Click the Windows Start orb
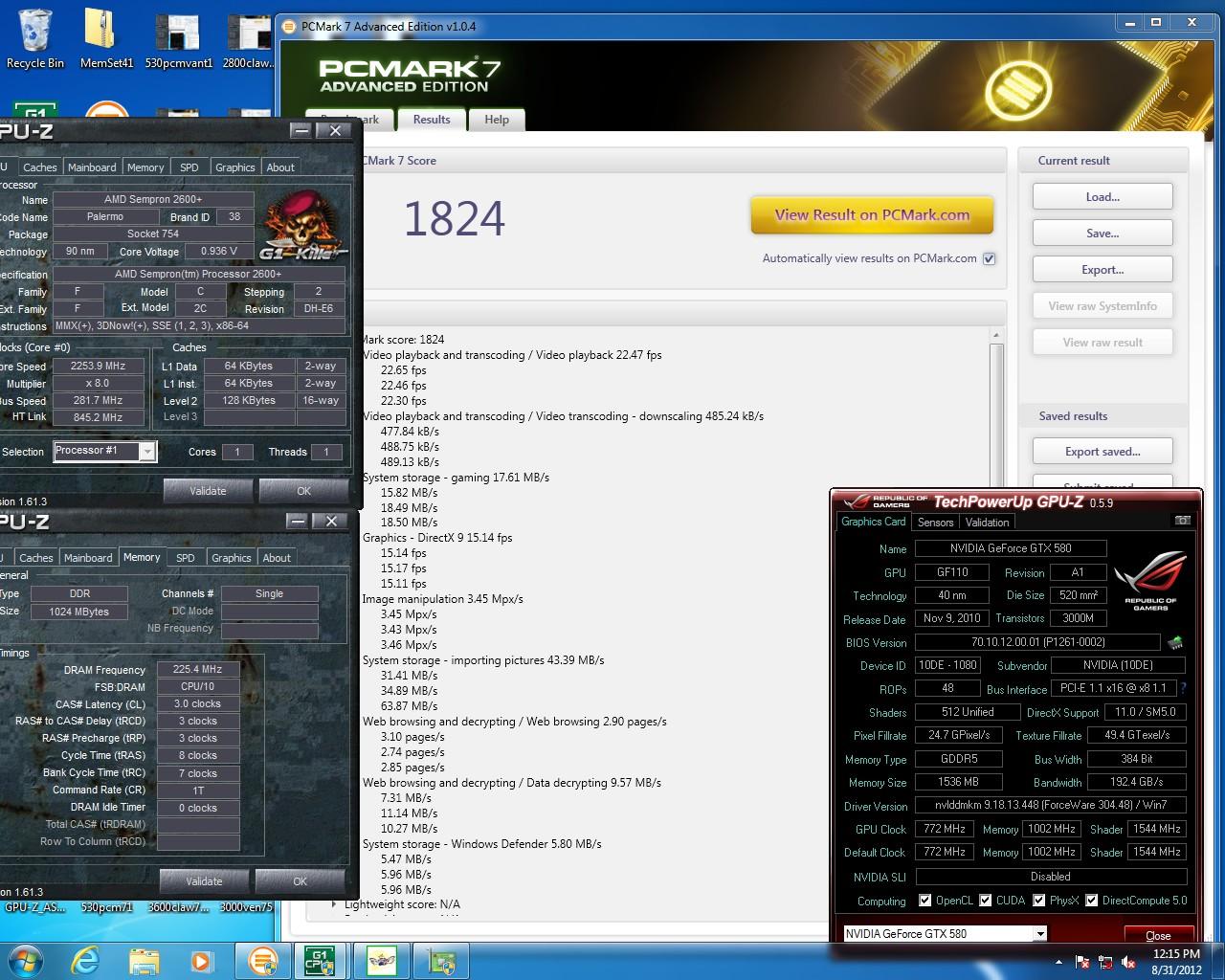This screenshot has width=1225, height=980. coord(24,960)
